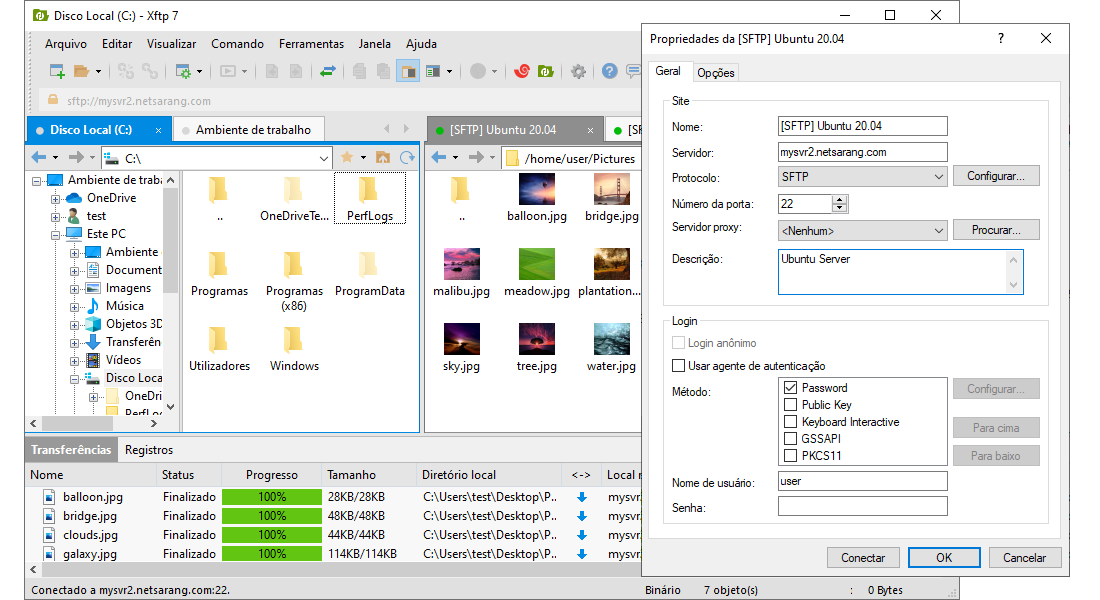This screenshot has width=1100, height=600.
Task: Click the New Session toolbar icon
Action: pyautogui.click(x=57, y=71)
